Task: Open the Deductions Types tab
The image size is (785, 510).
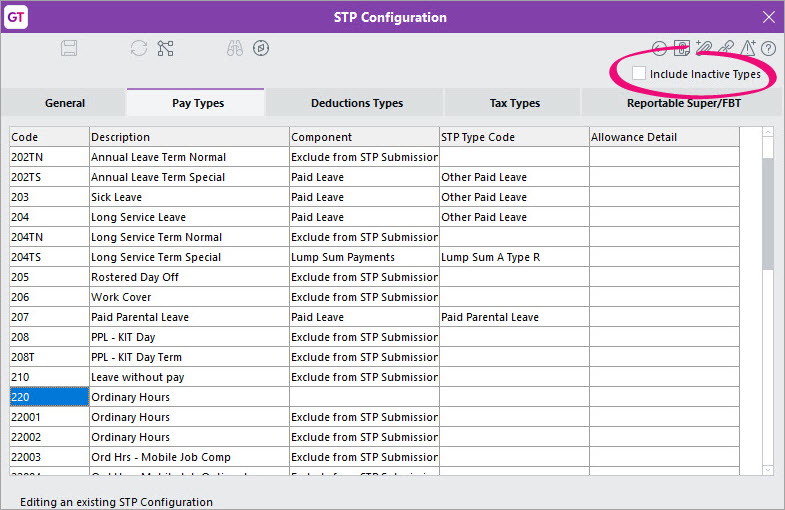Action: pos(356,103)
